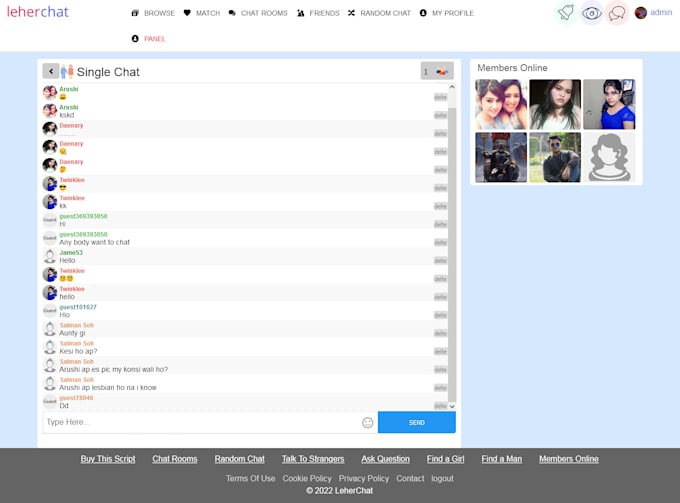Open the messages speech bubble icon

pos(617,13)
